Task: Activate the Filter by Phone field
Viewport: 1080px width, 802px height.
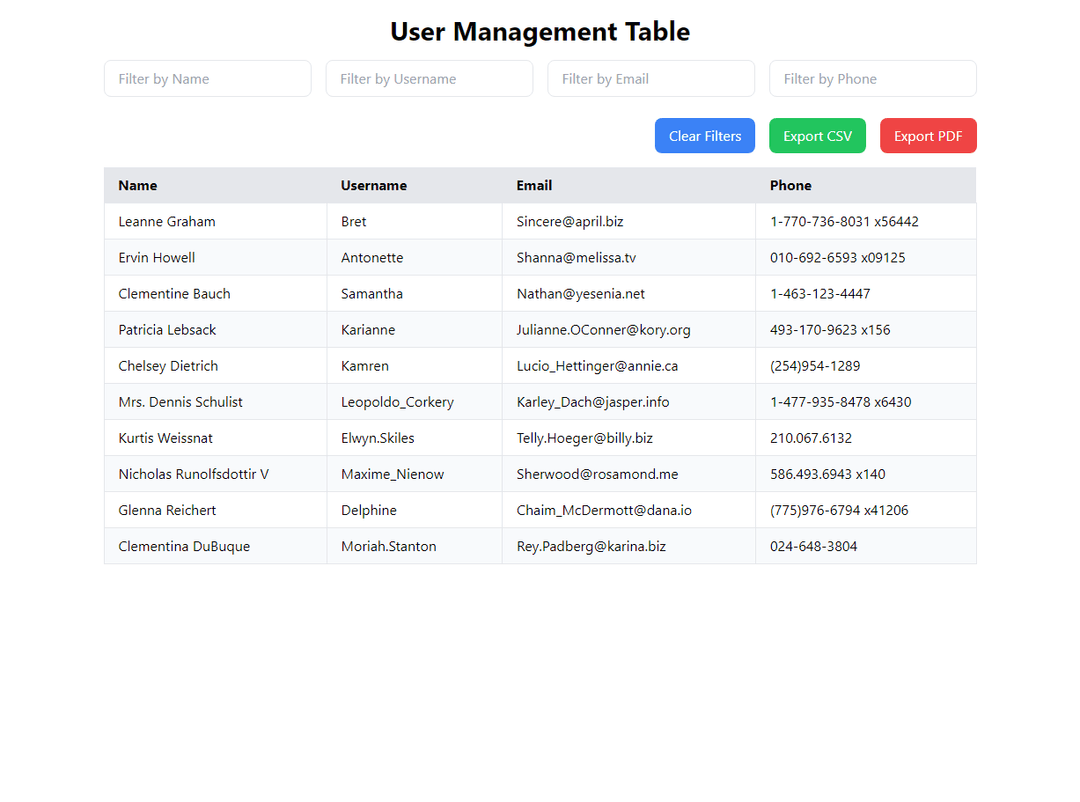Action: tap(872, 79)
